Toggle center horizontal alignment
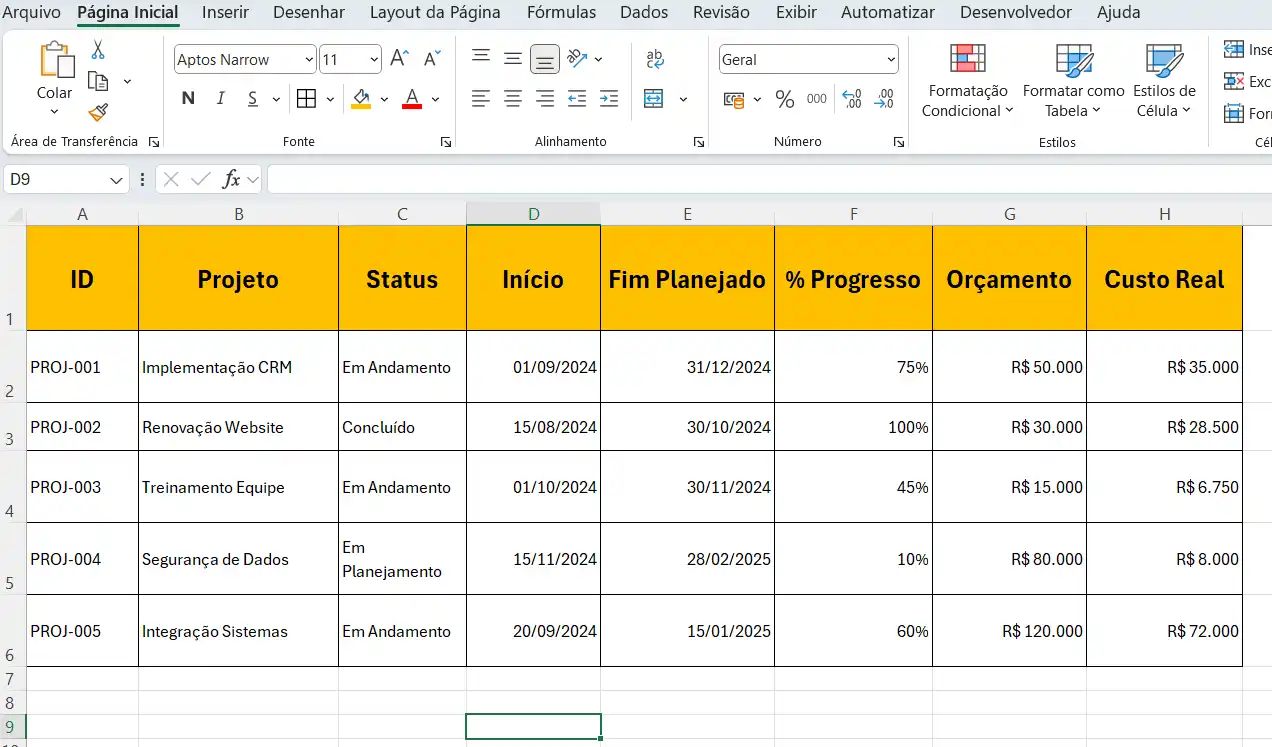Image resolution: width=1272 pixels, height=747 pixels. [x=513, y=98]
